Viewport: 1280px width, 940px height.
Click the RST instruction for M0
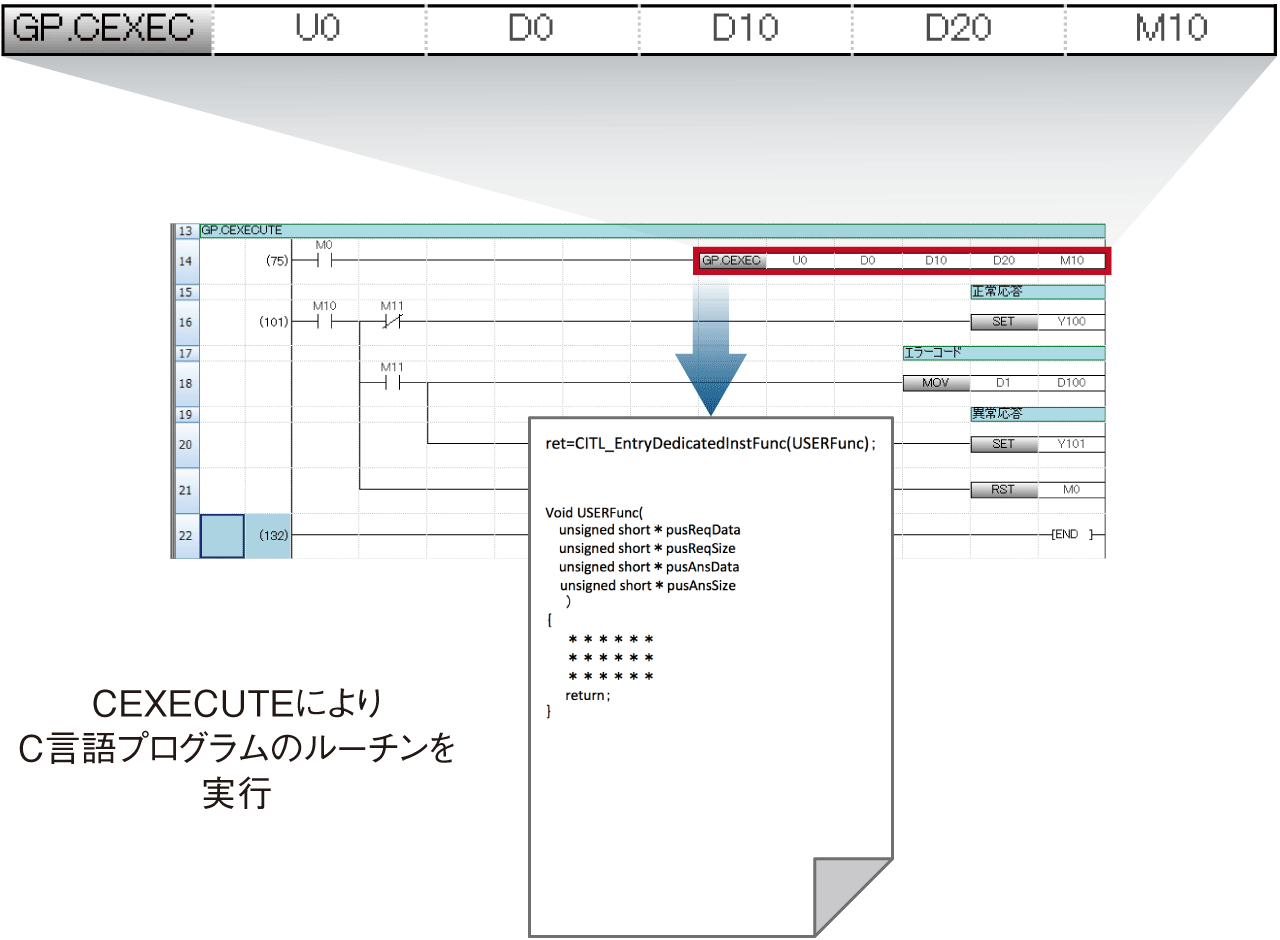(1003, 490)
